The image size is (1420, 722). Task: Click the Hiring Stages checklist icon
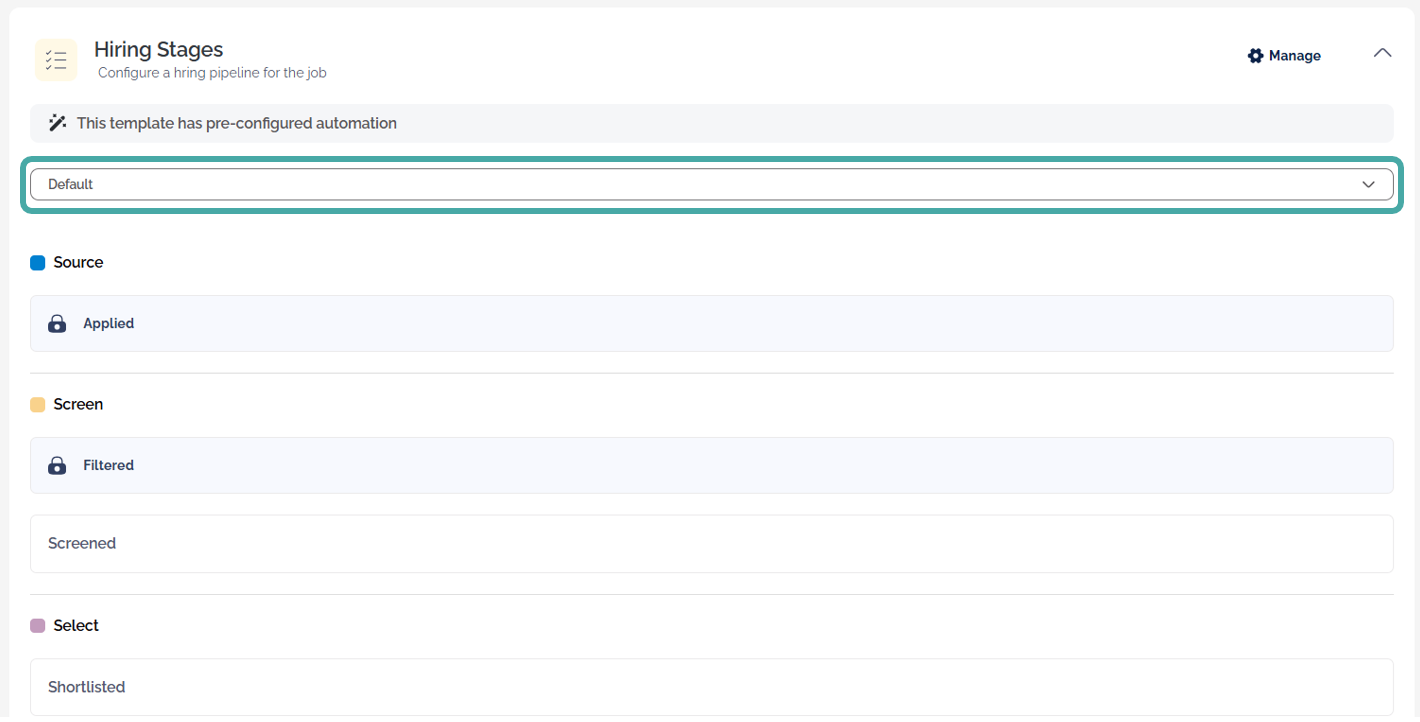coord(56,60)
